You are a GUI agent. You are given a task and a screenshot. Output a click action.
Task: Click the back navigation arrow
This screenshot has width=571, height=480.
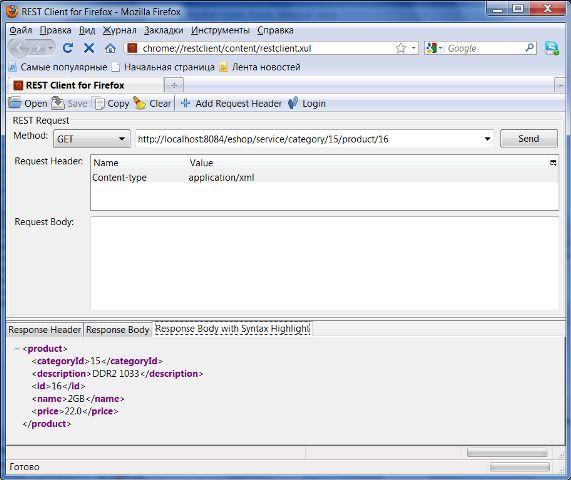[x=19, y=48]
